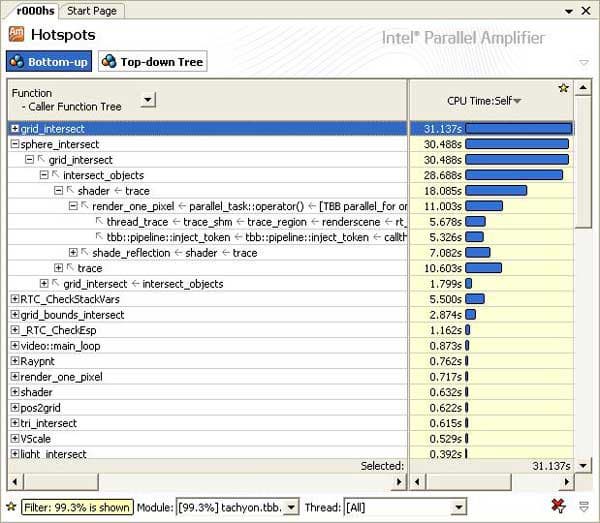Expand the tri_intersect function
The image size is (600, 523).
[x=15, y=423]
